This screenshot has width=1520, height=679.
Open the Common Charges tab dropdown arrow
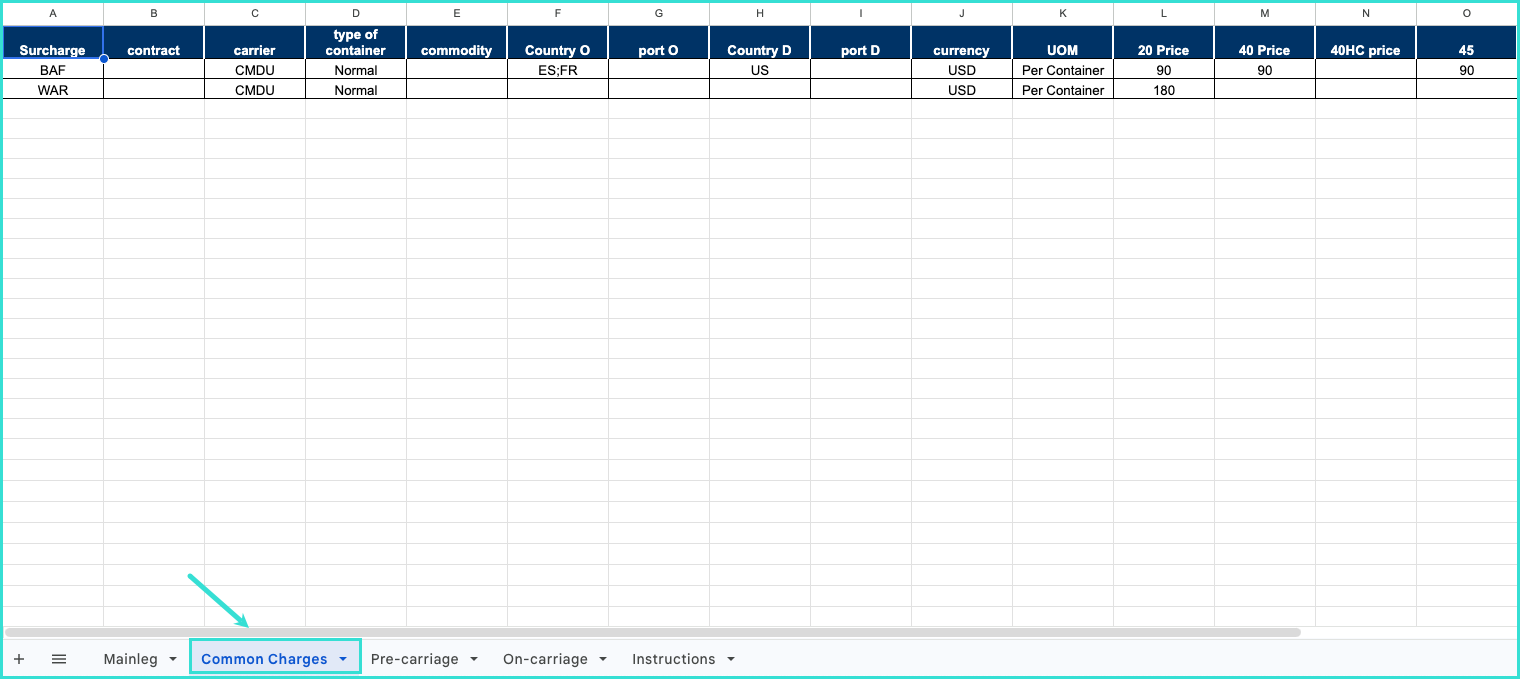click(343, 659)
